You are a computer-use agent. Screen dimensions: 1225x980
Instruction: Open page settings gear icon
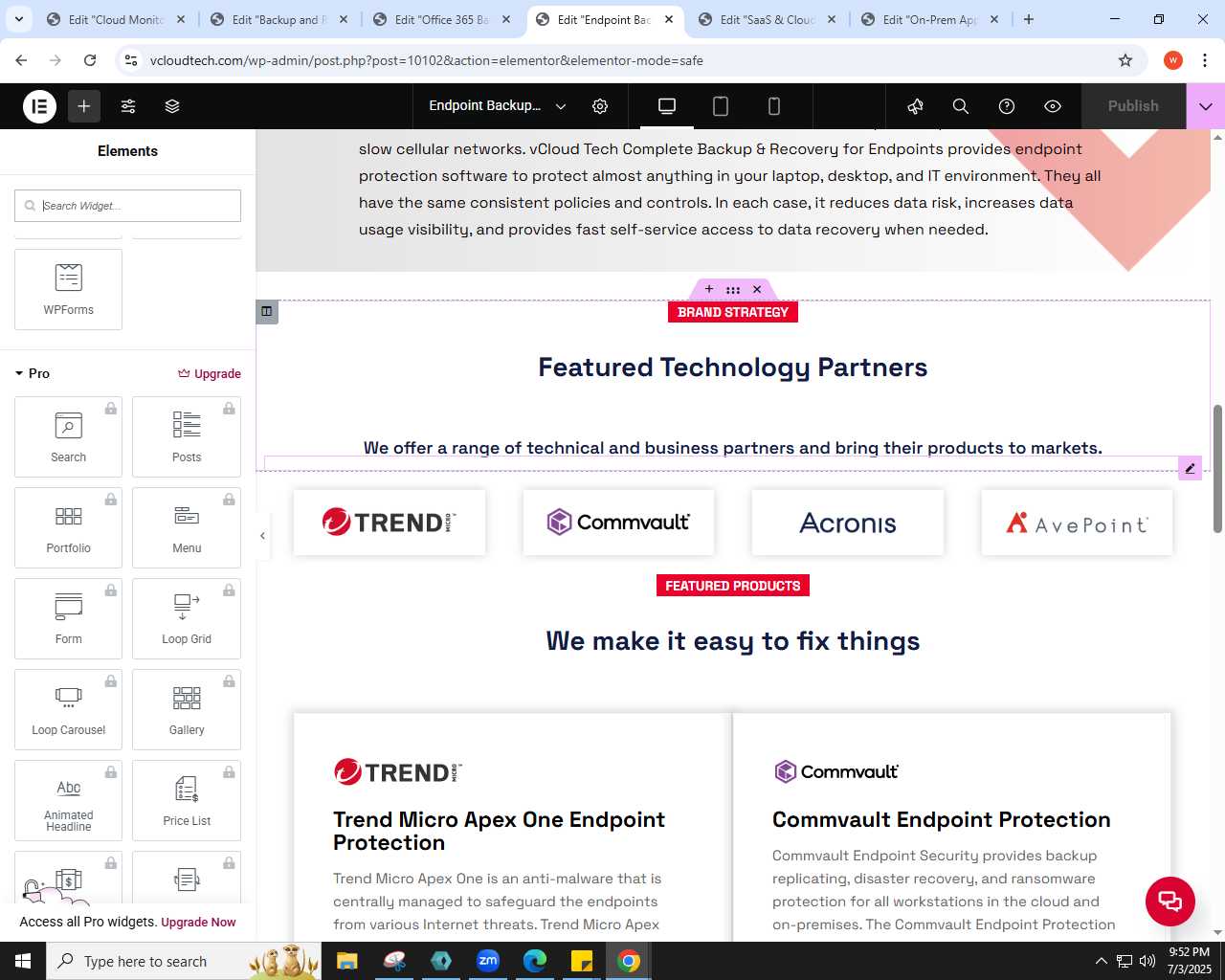(x=600, y=106)
